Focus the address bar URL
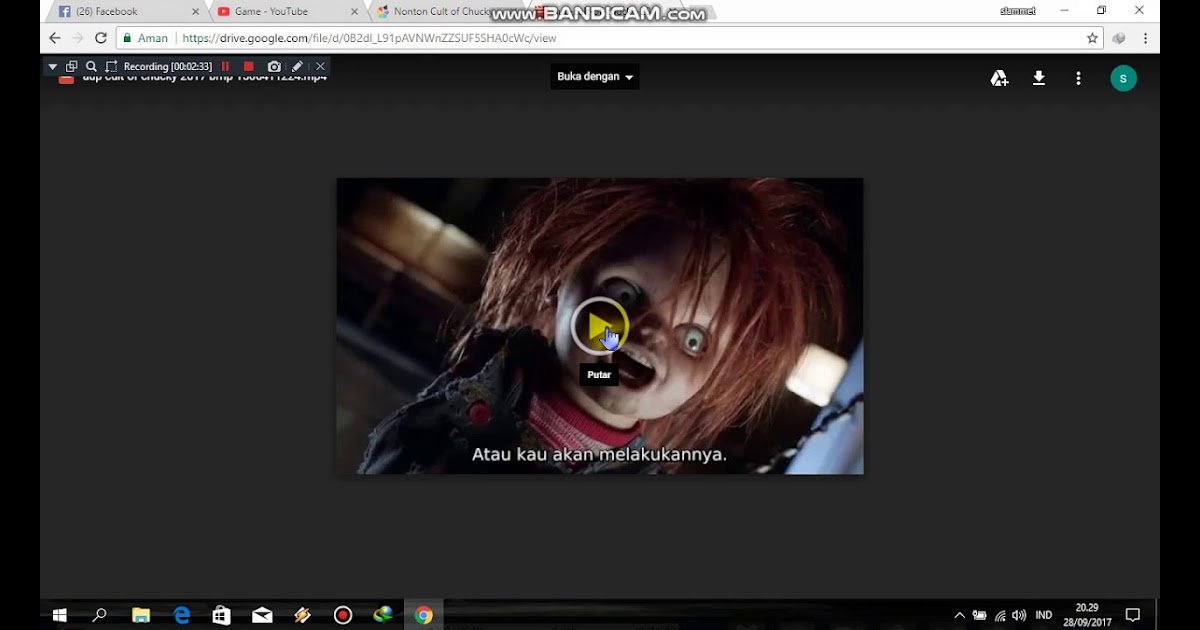Viewport: 1200px width, 630px height. pos(370,38)
